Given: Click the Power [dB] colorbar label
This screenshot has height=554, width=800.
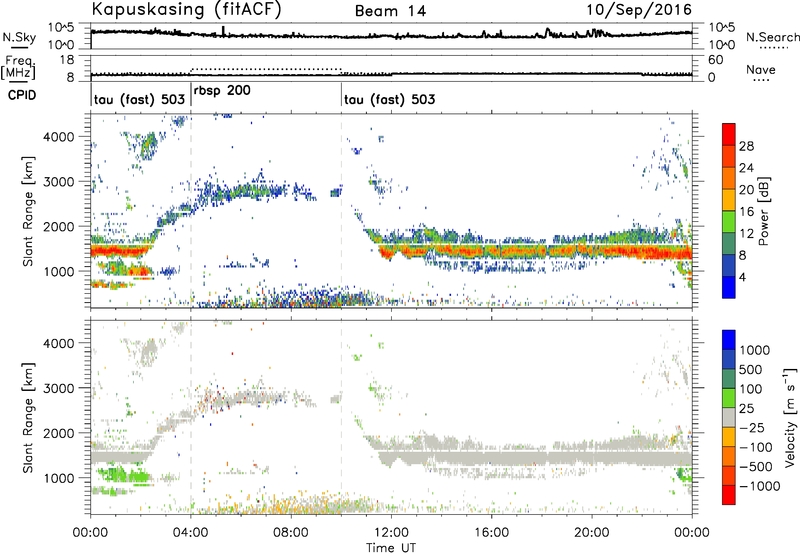Looking at the screenshot, I should [763, 211].
